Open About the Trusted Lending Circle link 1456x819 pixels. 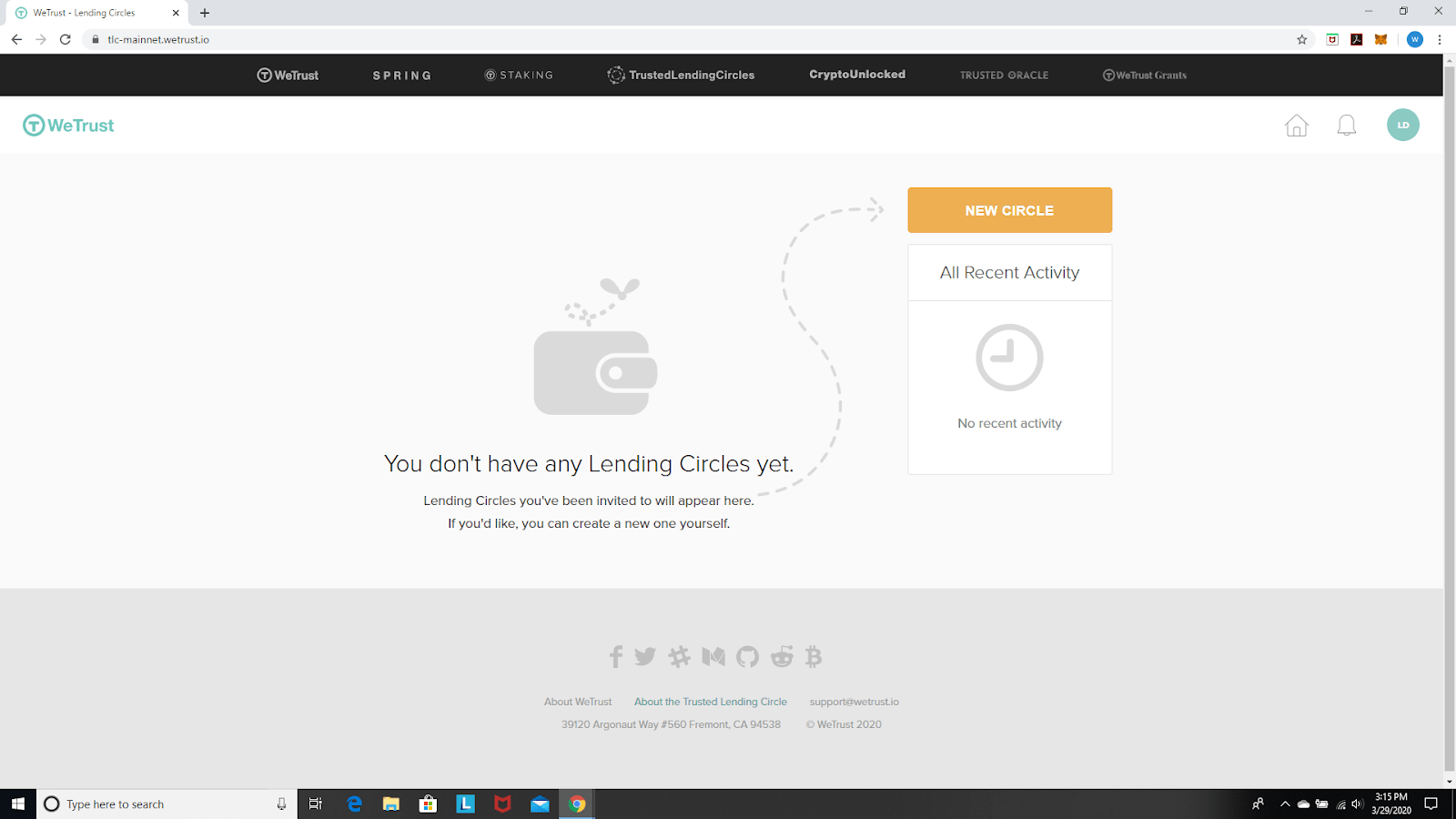(711, 702)
